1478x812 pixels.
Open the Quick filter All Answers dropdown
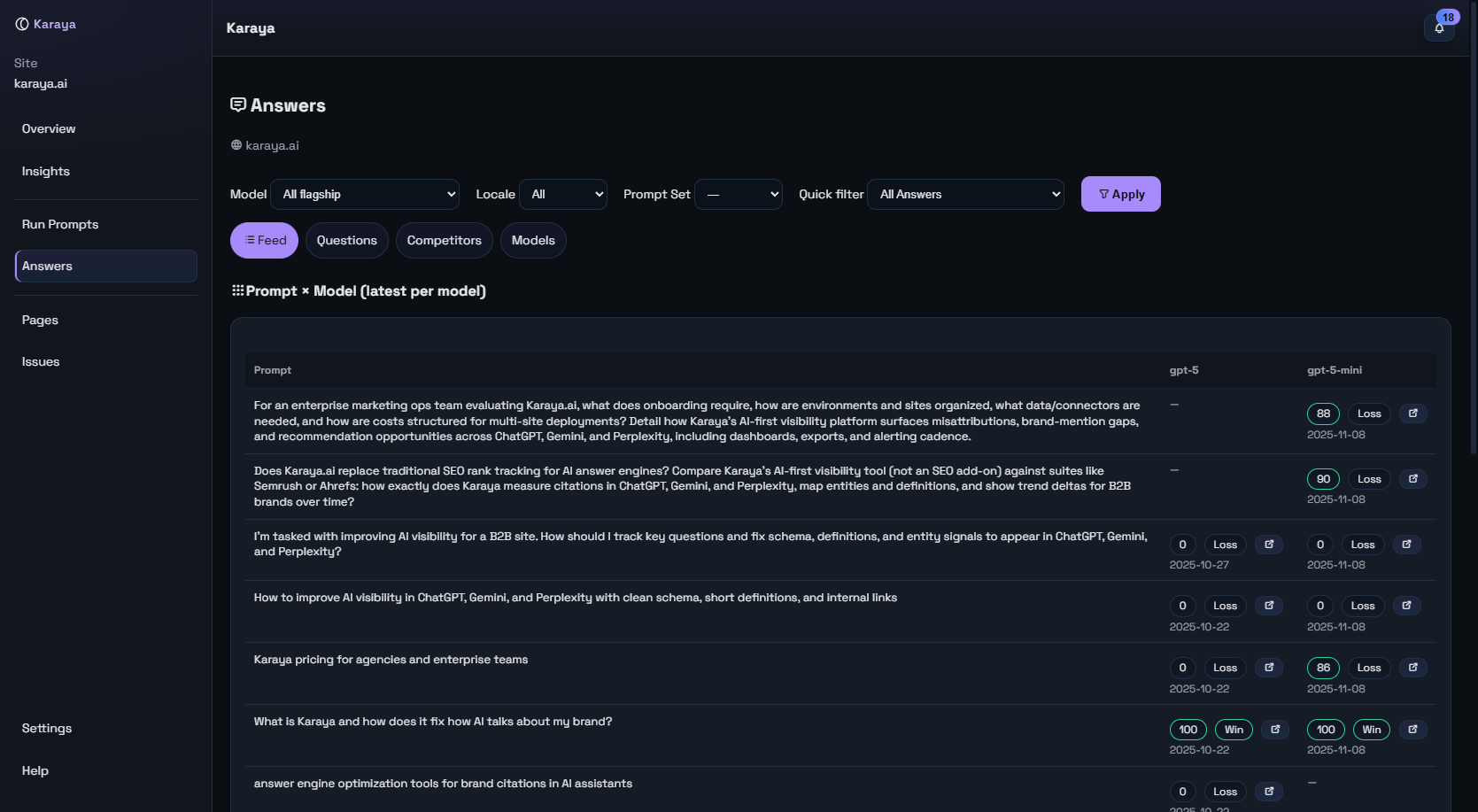pos(965,195)
